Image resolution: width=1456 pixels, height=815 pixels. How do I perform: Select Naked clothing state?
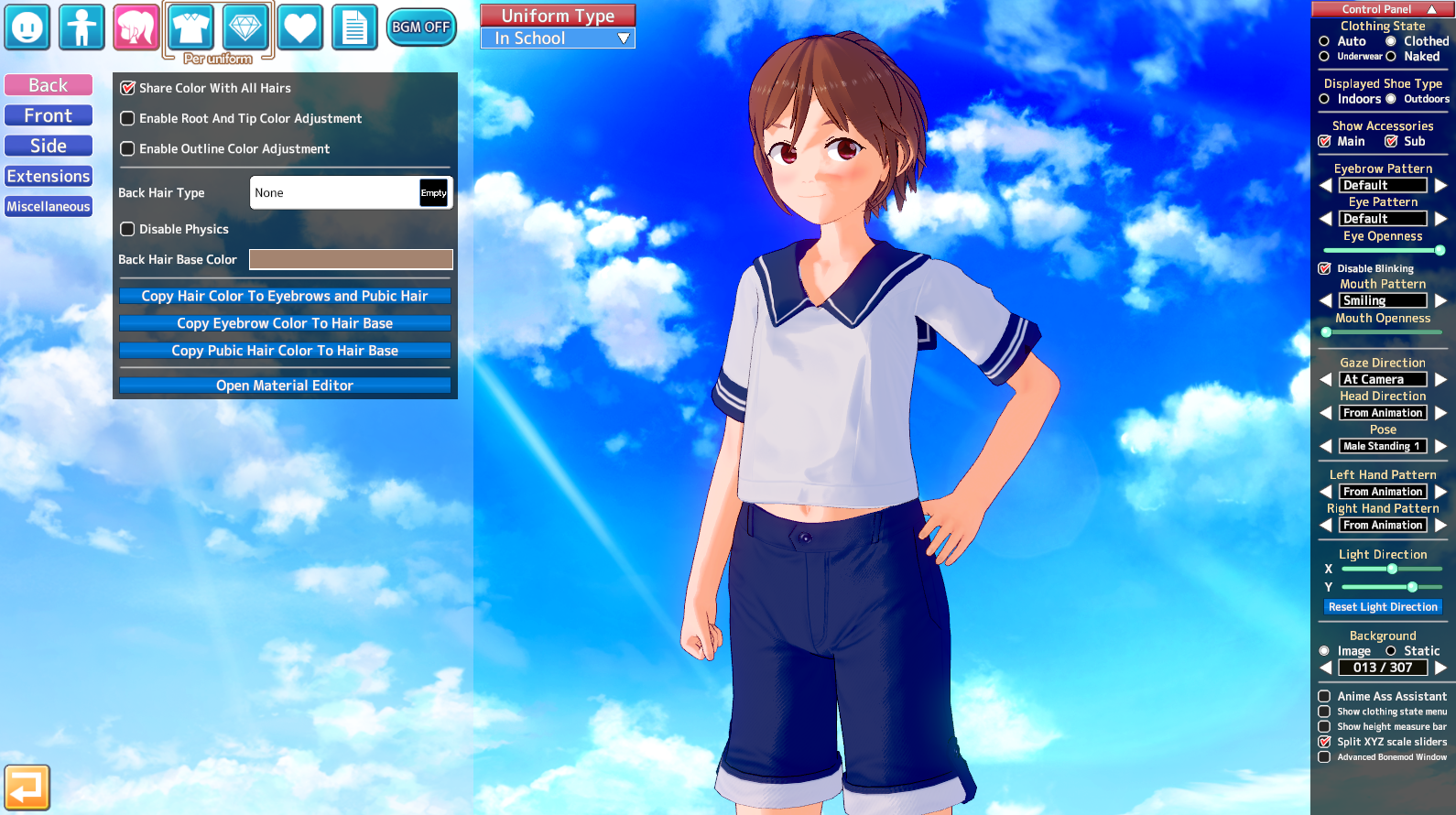1391,57
